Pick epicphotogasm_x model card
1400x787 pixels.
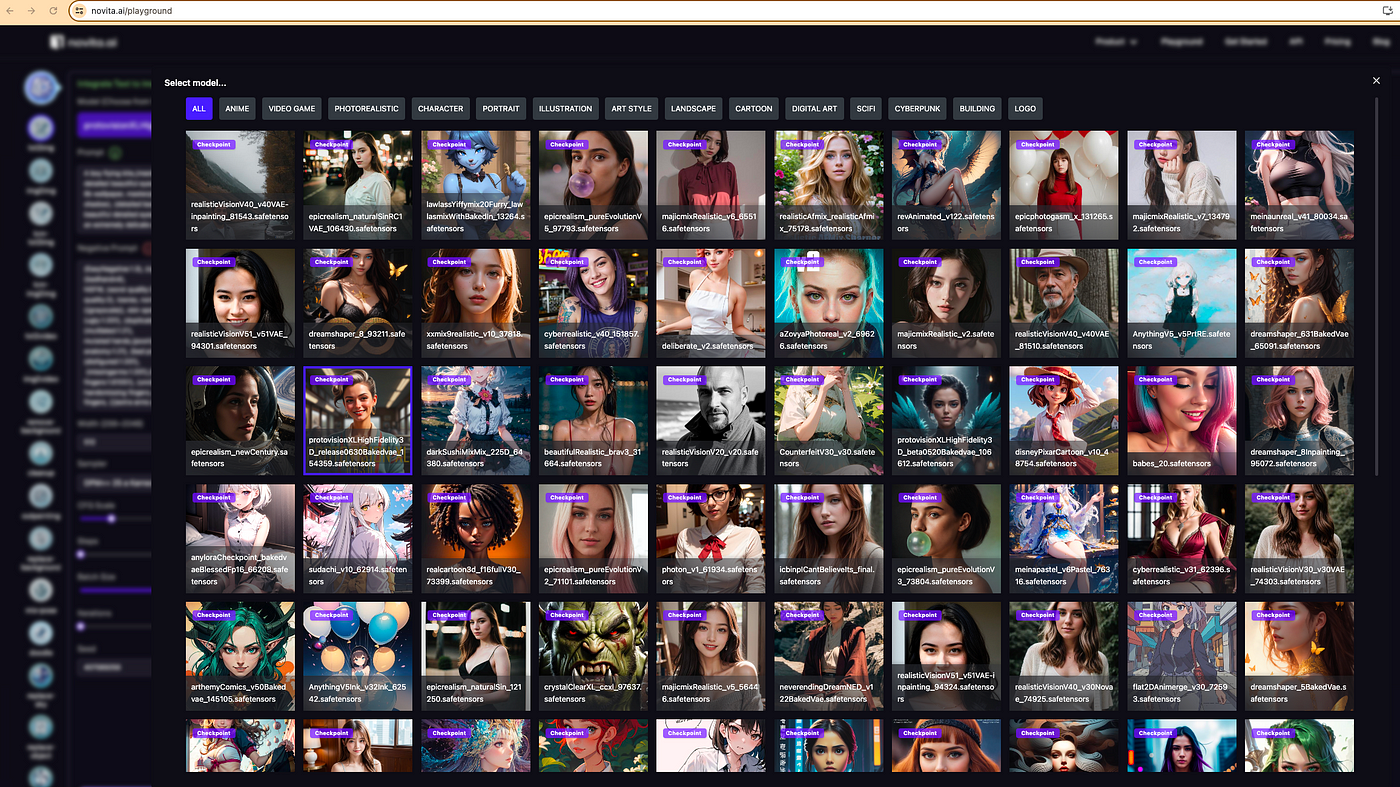[1064, 185]
